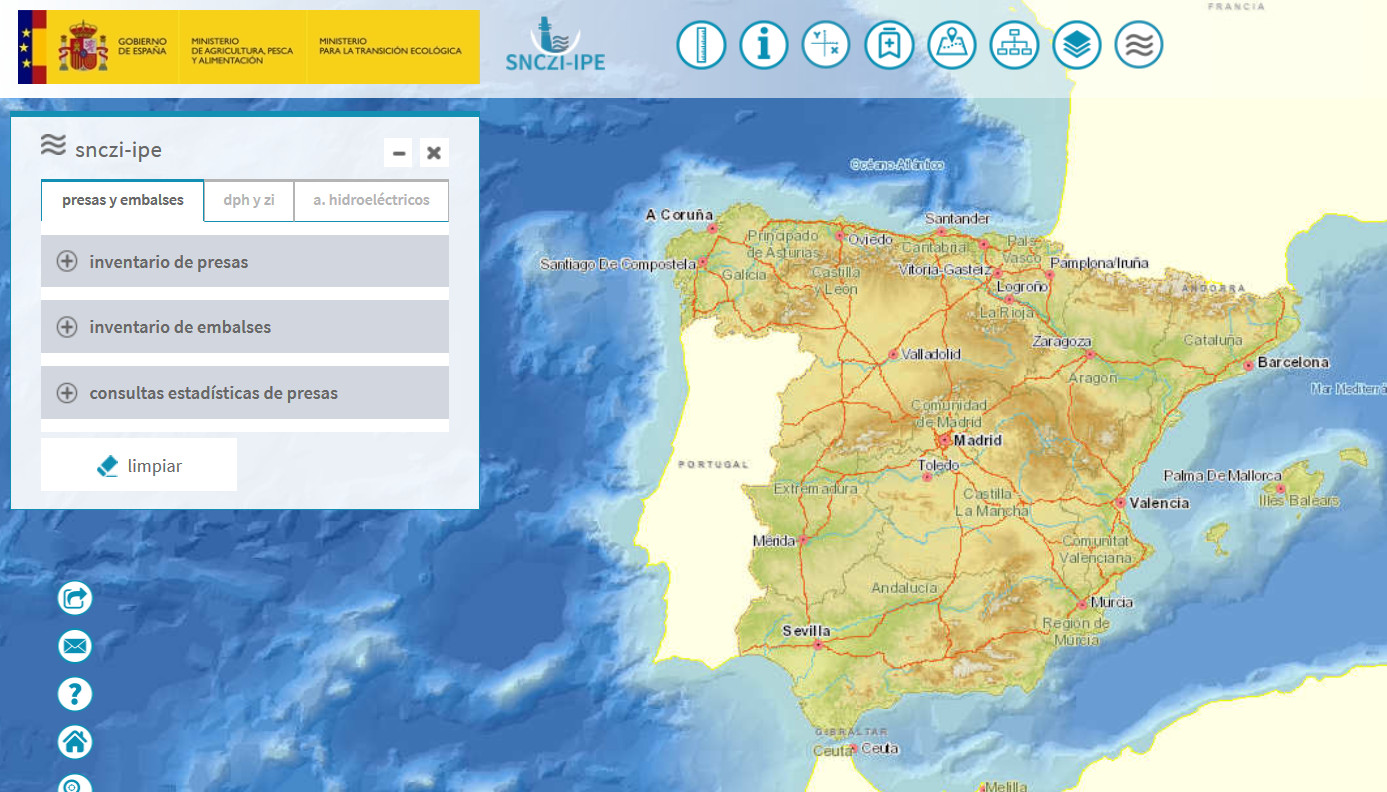The width and height of the screenshot is (1387, 792).
Task: Click the 'limpiar' button
Action: [139, 465]
